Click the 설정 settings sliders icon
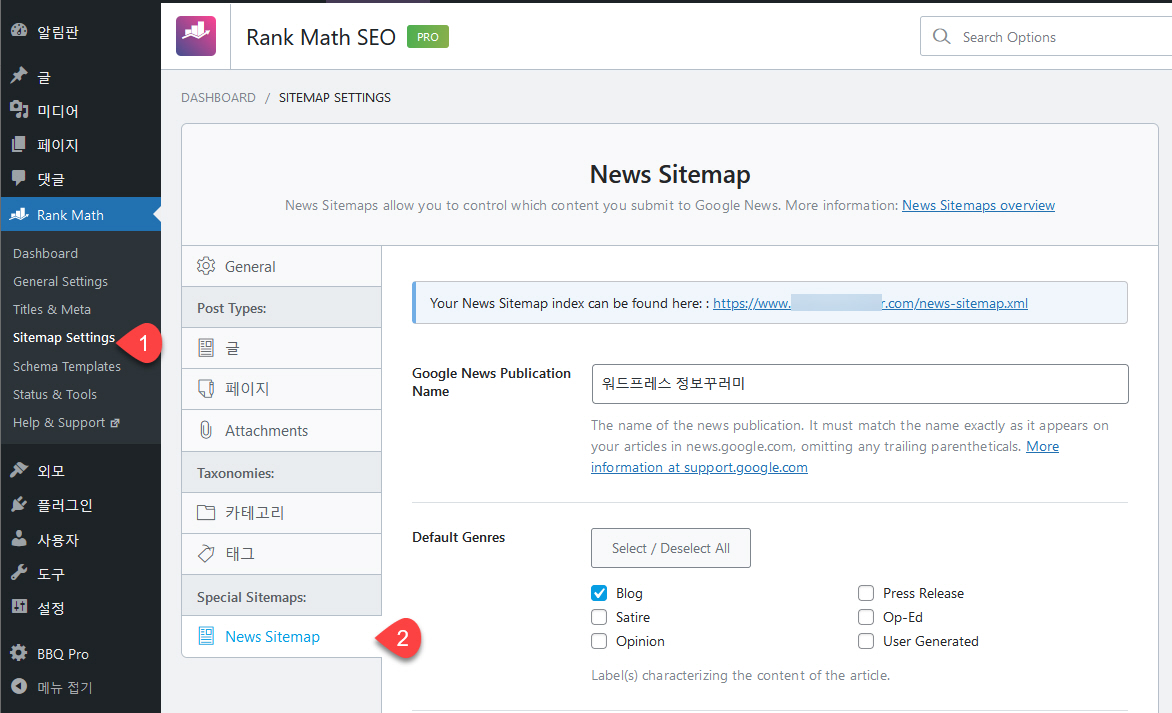 click(x=19, y=607)
